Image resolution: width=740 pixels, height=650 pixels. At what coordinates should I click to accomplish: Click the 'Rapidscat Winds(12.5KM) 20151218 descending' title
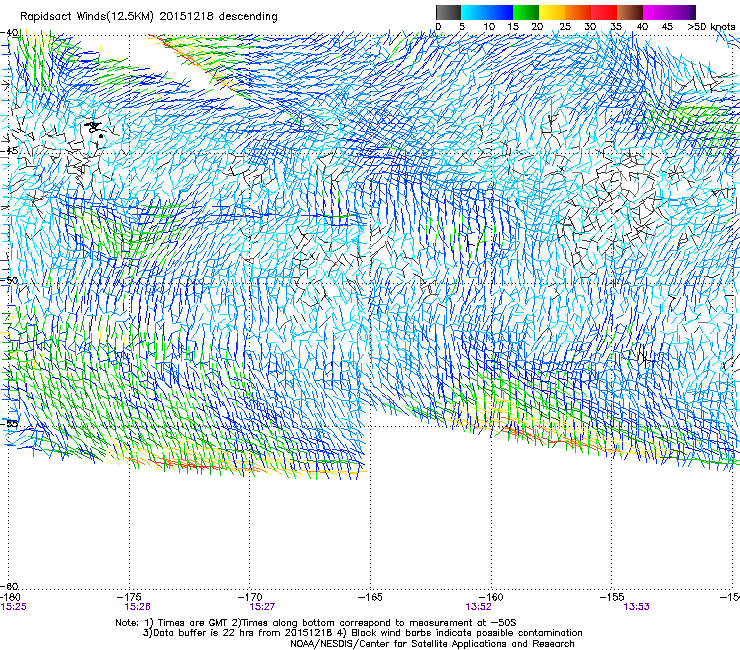coord(149,16)
